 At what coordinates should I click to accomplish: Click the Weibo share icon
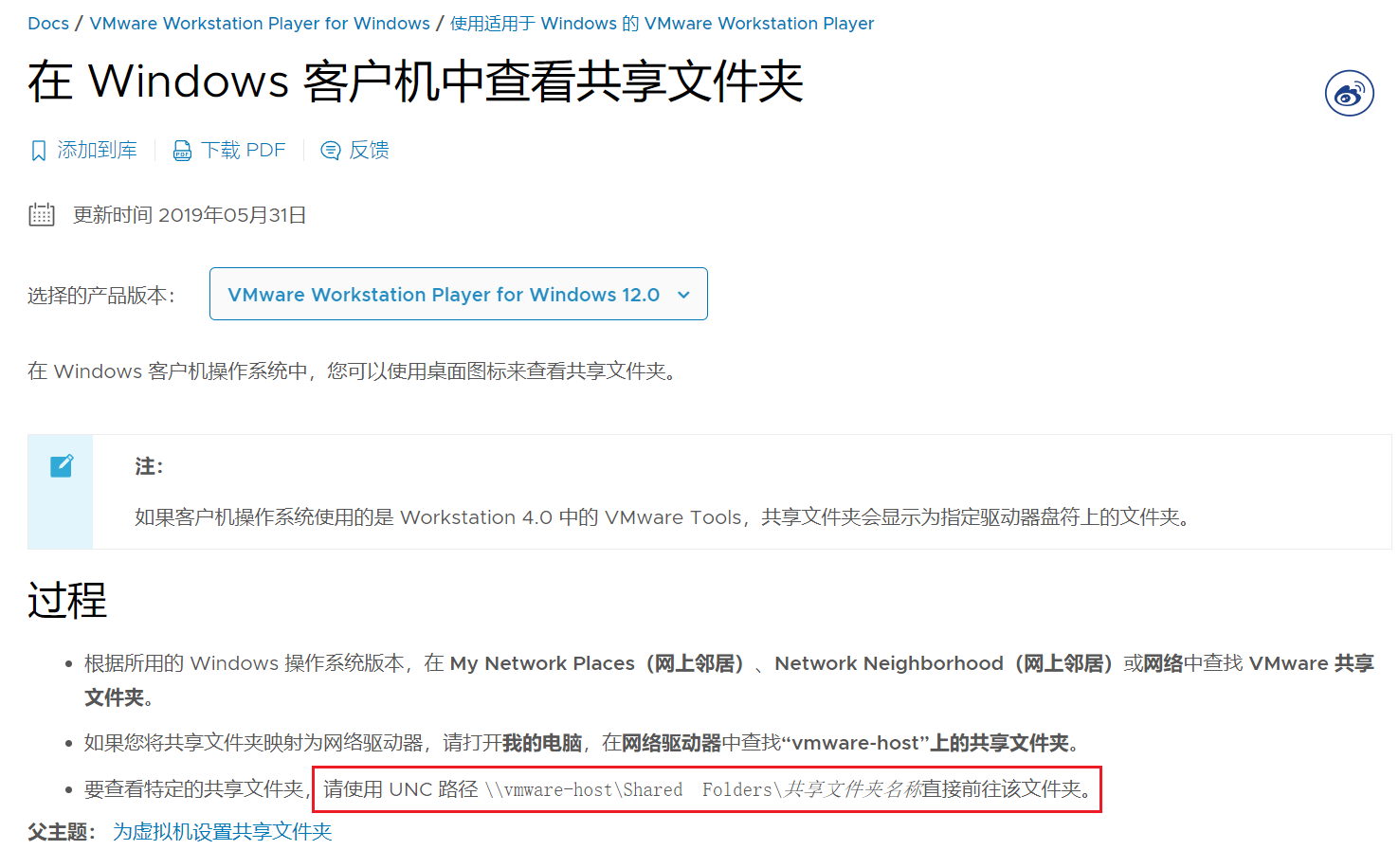click(x=1349, y=93)
